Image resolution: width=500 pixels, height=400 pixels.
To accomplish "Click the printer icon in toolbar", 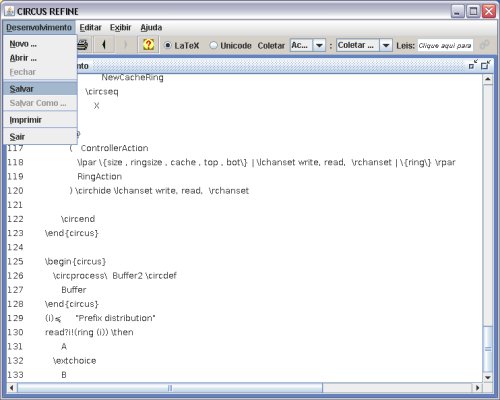I will [83, 45].
